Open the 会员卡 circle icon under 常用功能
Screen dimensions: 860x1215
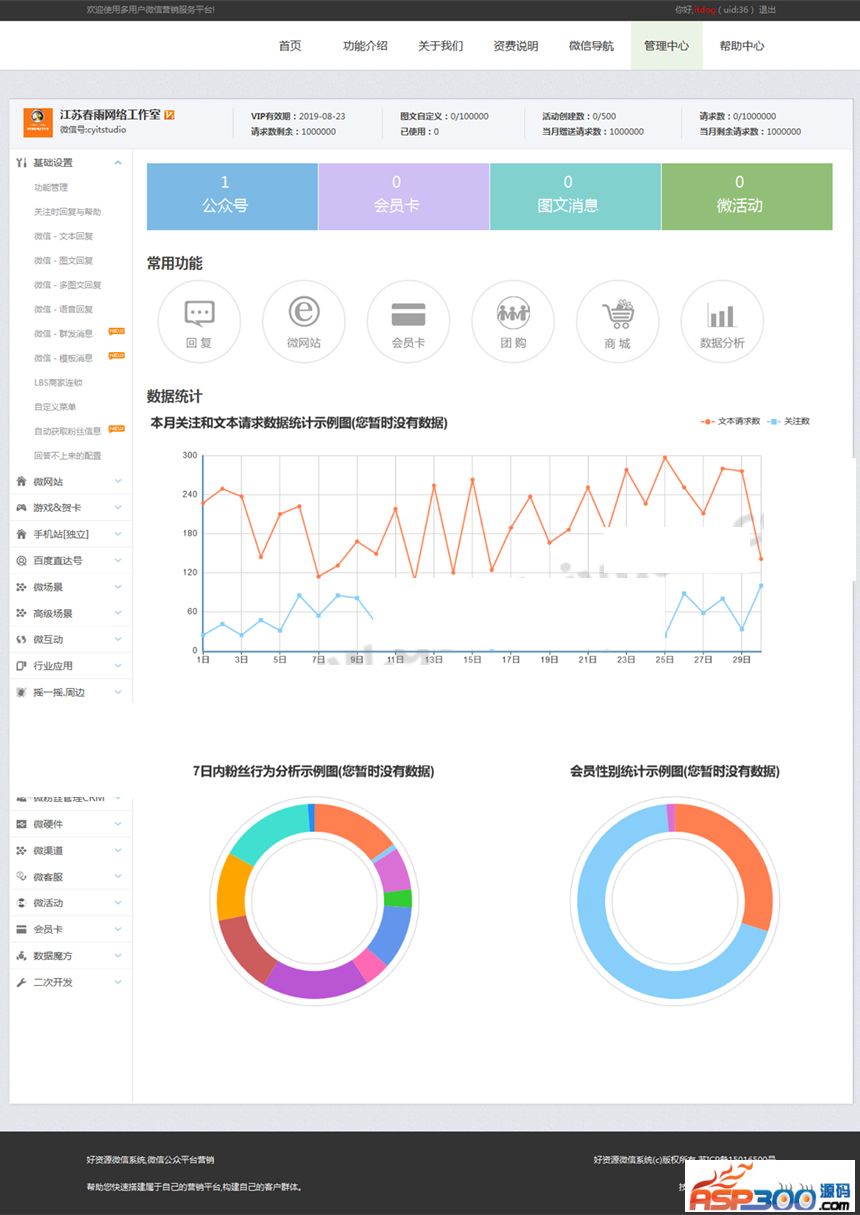click(x=408, y=321)
